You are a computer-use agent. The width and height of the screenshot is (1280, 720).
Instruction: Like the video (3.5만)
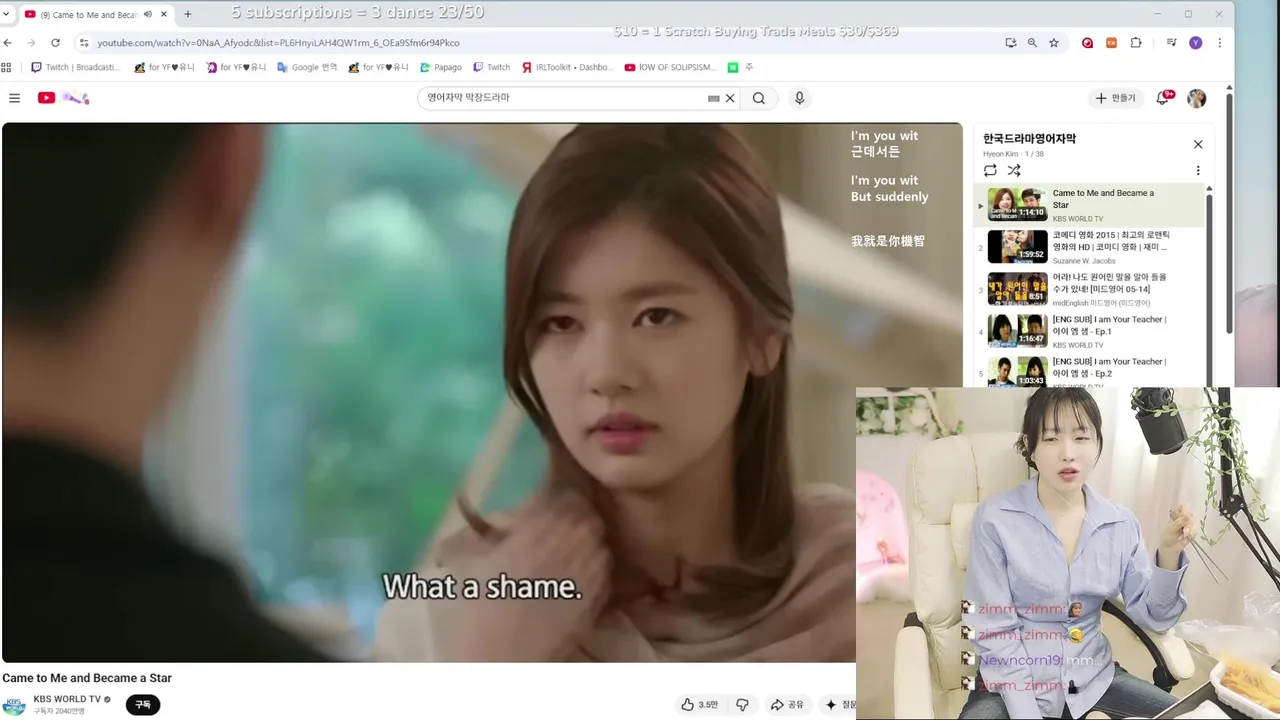(700, 705)
